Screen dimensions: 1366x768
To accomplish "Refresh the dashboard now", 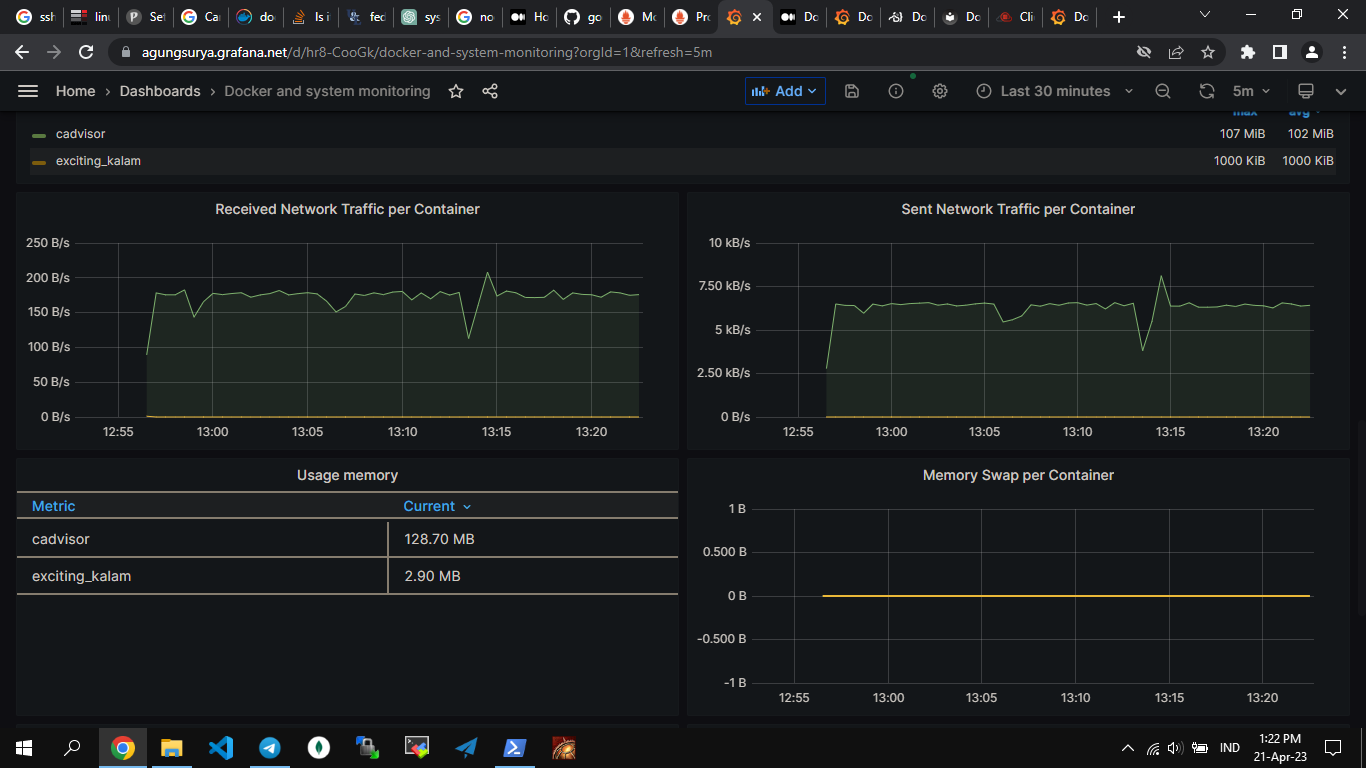I will (1207, 91).
